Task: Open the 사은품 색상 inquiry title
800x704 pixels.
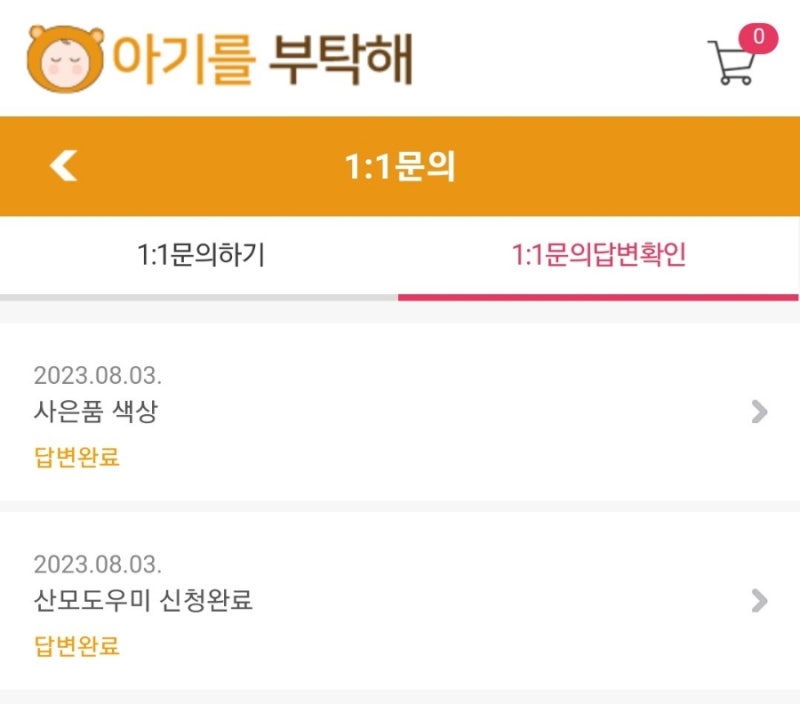Action: [x=96, y=411]
